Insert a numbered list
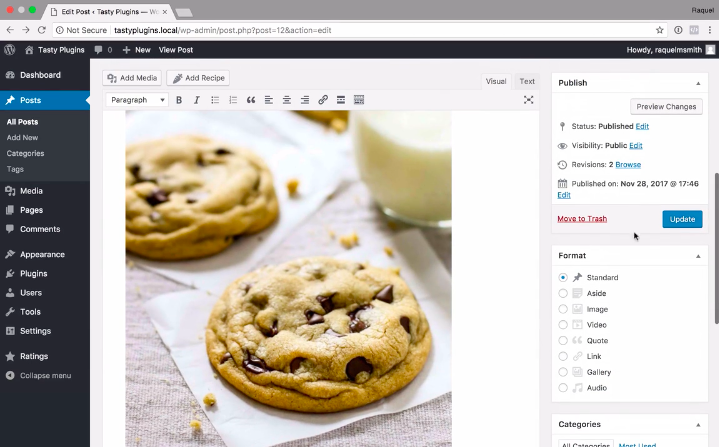Screen dimensions: 719x447 coord(233,100)
